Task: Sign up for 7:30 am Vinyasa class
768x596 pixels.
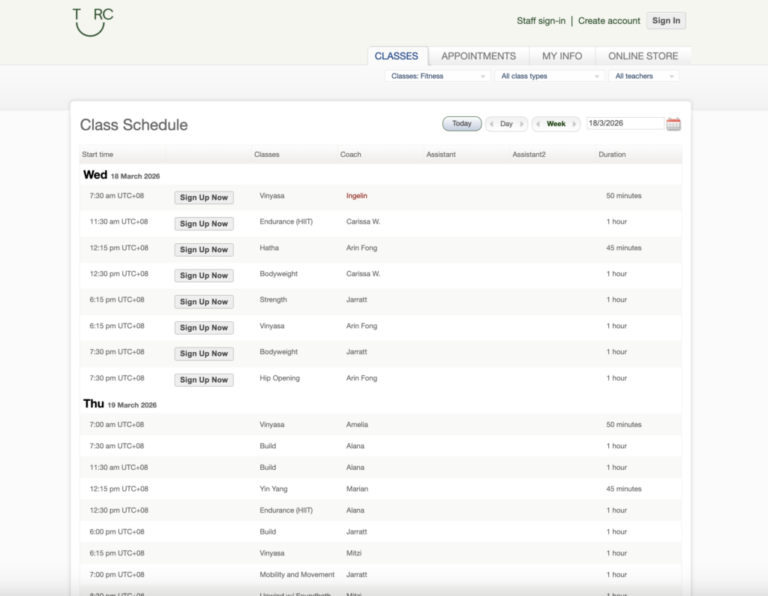Action: tap(204, 197)
